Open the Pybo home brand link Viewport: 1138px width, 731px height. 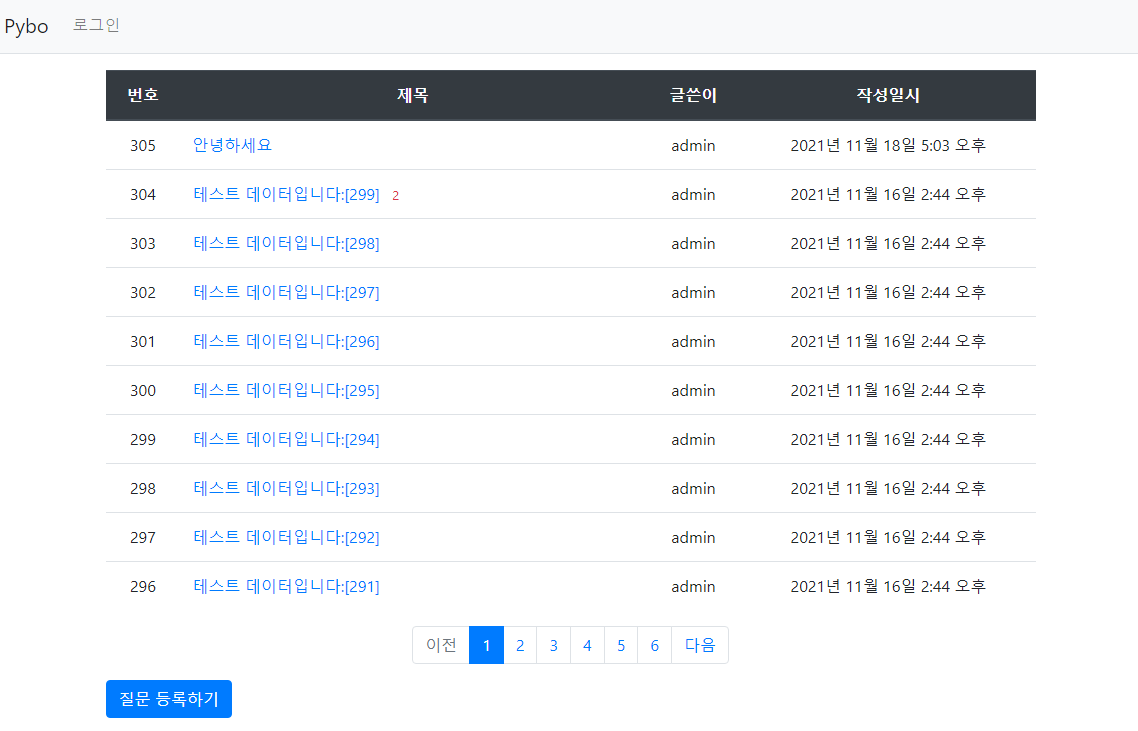[x=26, y=26]
